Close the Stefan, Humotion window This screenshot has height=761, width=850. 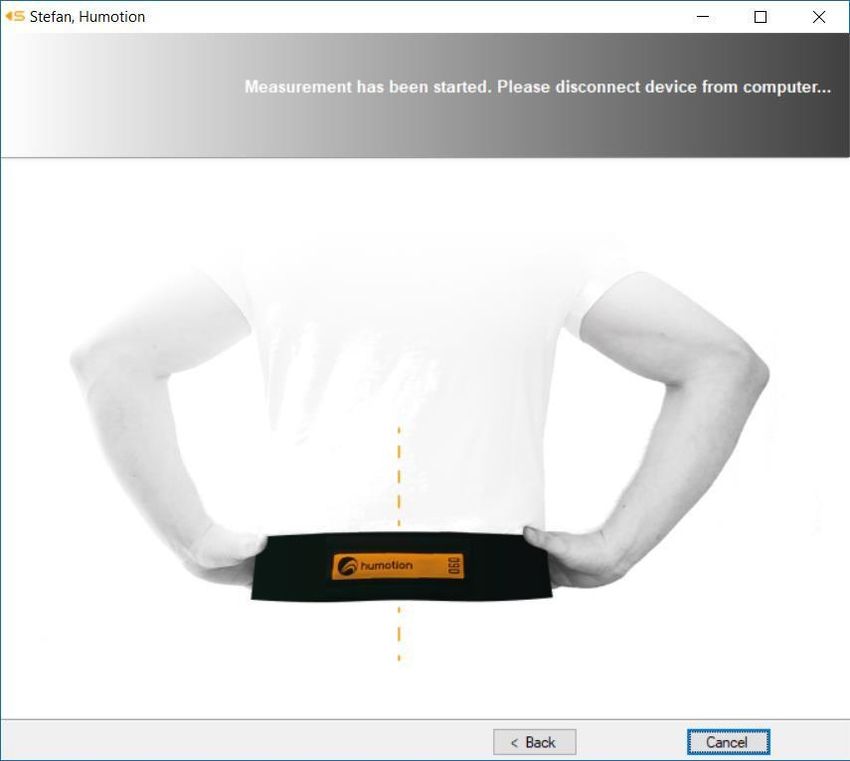point(819,17)
